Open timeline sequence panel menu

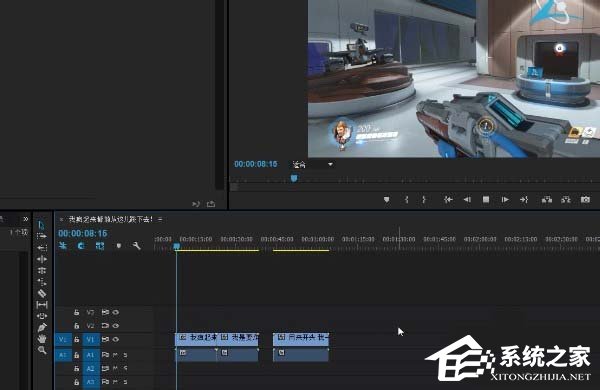click(x=160, y=219)
